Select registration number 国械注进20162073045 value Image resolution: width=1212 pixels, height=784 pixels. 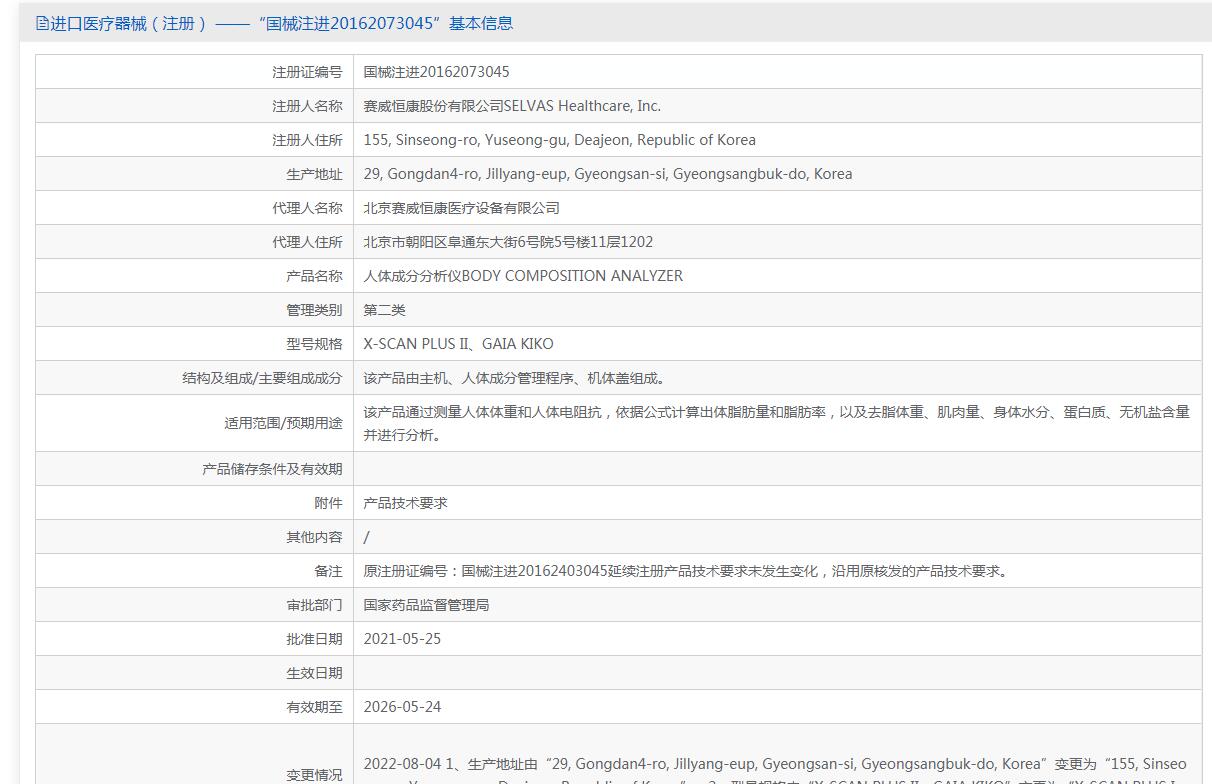point(436,72)
